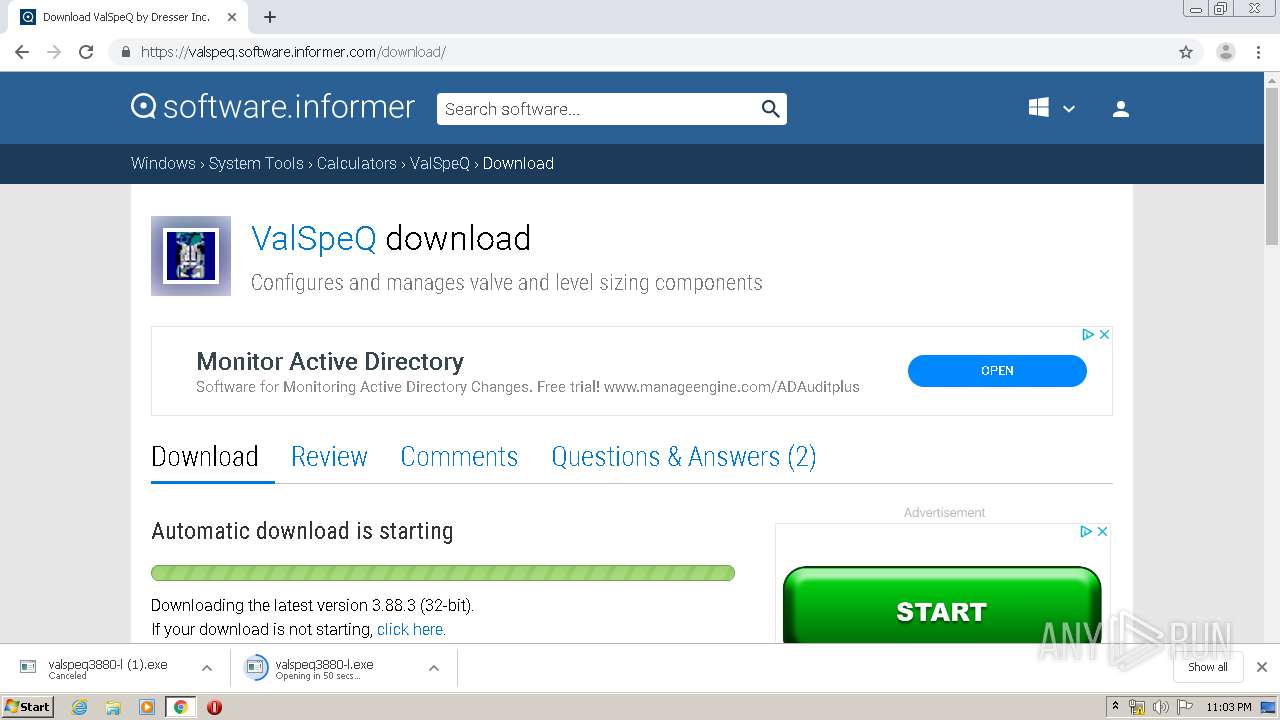
Task: Click the Search software field
Action: point(598,109)
